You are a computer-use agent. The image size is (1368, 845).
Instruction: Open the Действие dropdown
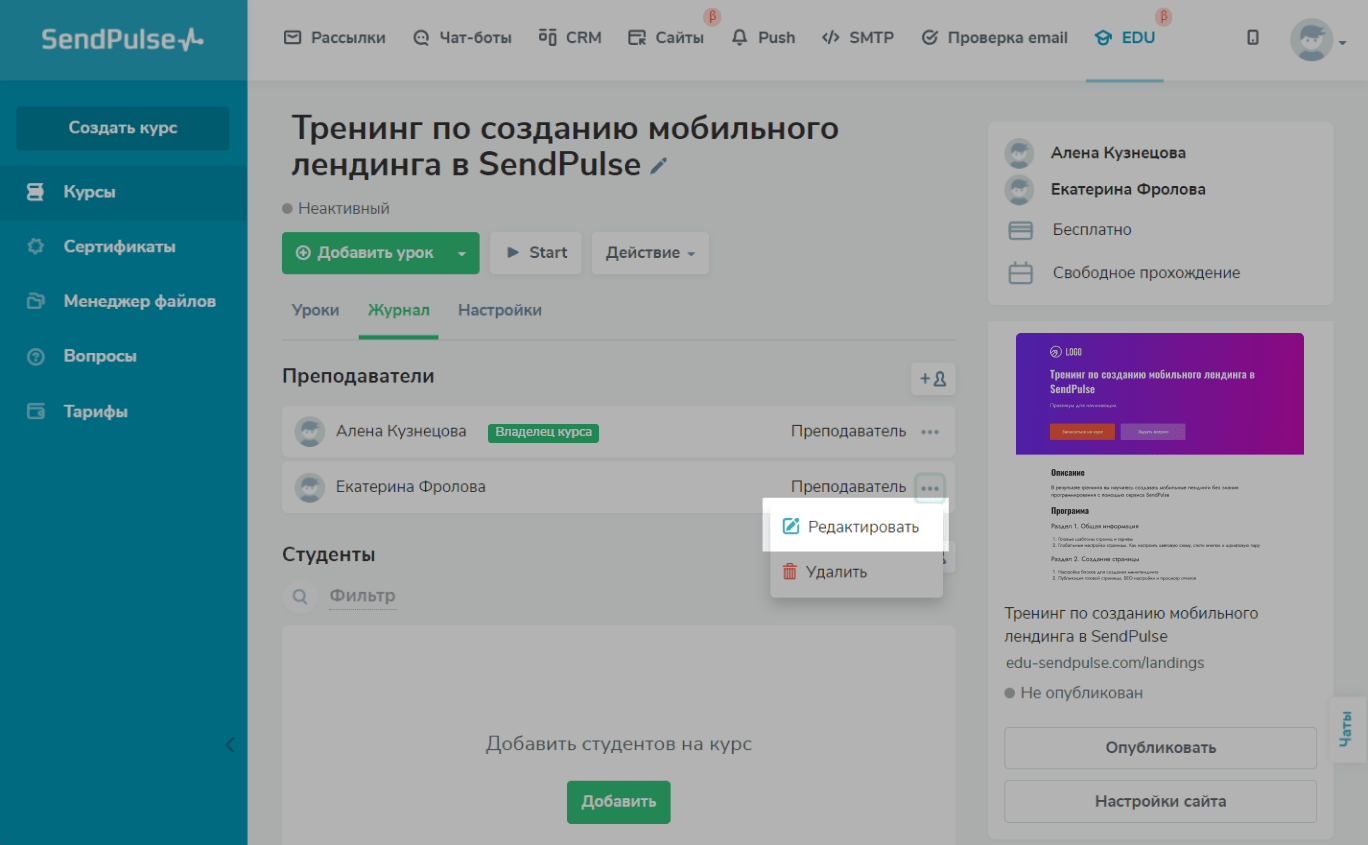[650, 253]
